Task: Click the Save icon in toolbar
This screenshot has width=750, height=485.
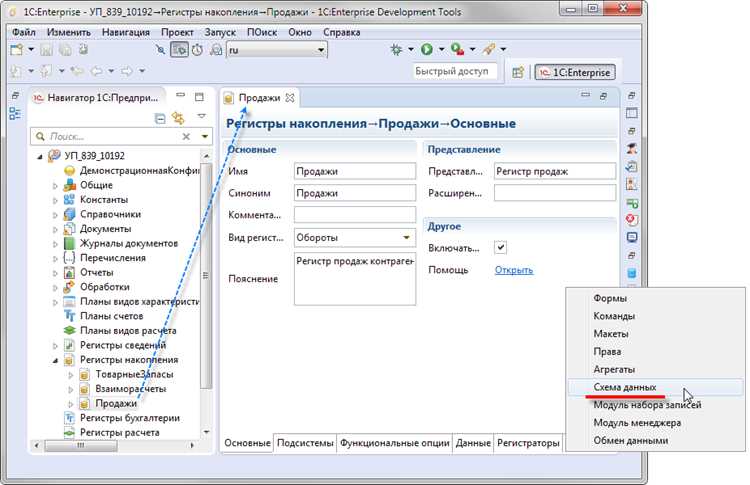Action: [46, 50]
